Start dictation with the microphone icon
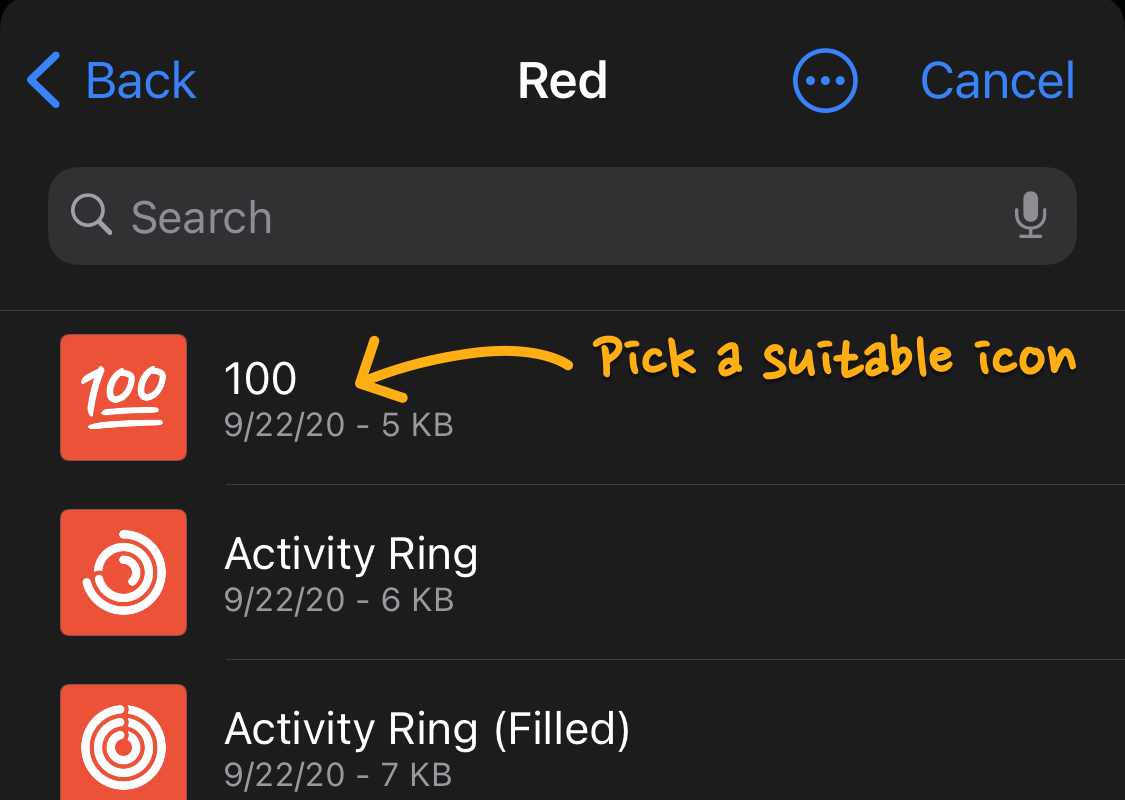Viewport: 1125px width, 800px height. [x=1030, y=215]
